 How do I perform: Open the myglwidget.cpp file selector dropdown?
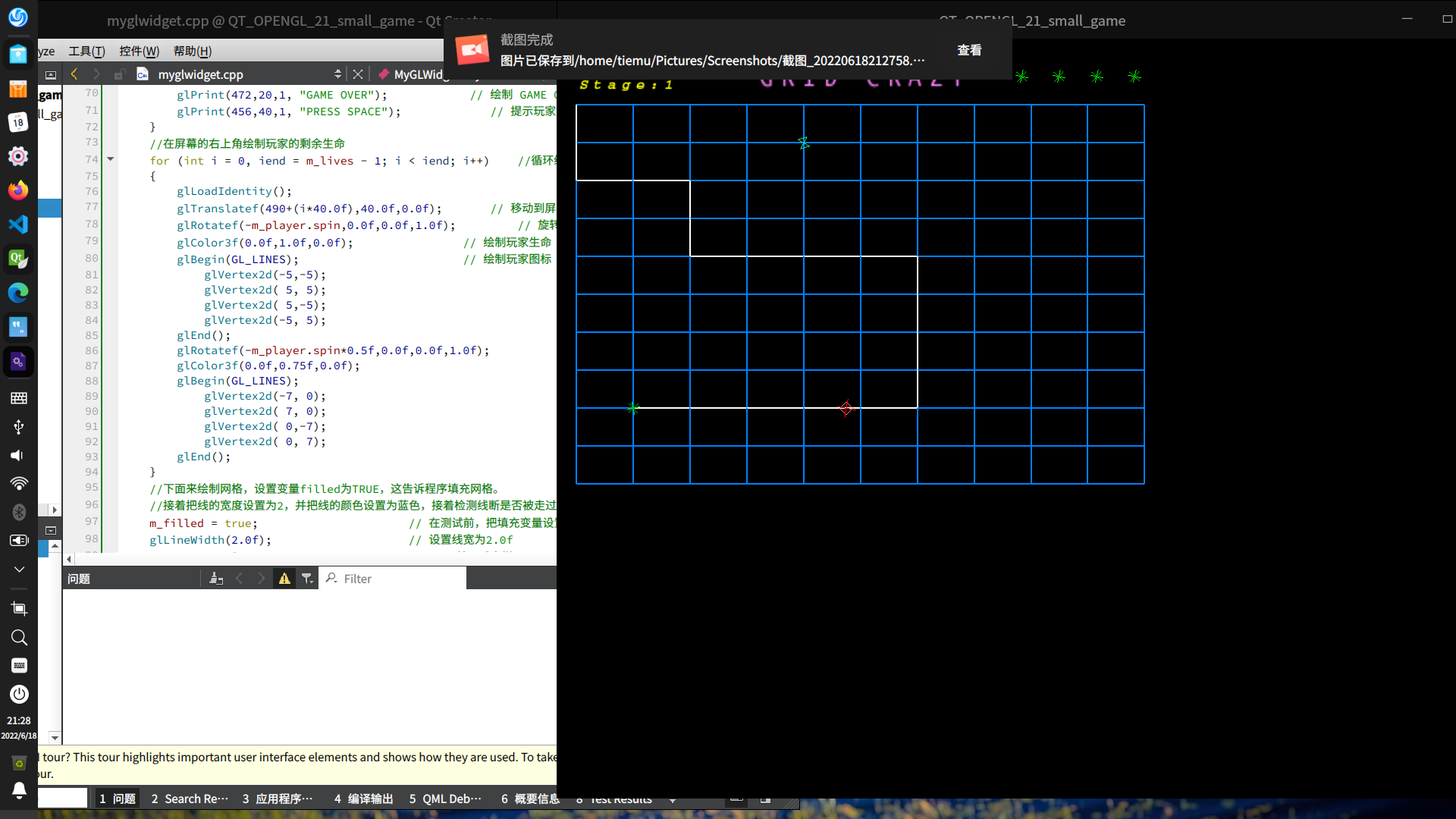point(337,74)
